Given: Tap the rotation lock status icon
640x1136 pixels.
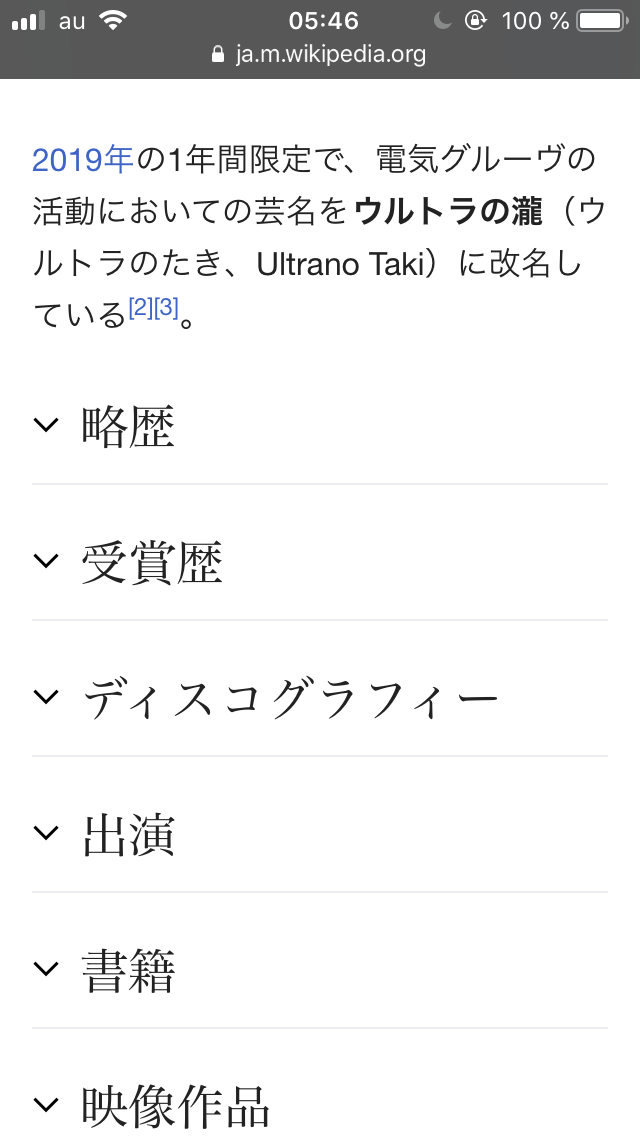Looking at the screenshot, I should click(476, 20).
